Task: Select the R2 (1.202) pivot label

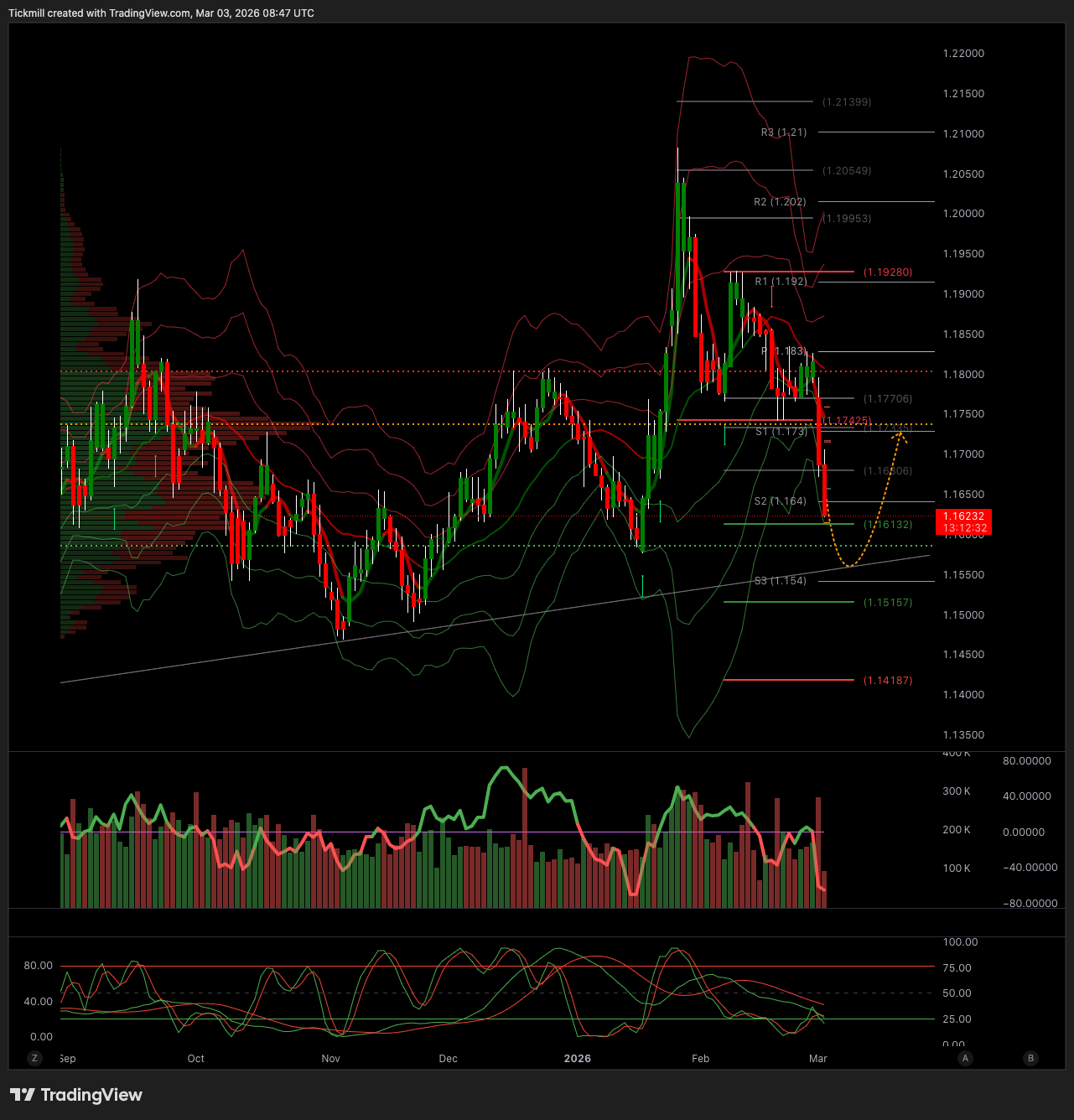Action: pyautogui.click(x=780, y=202)
